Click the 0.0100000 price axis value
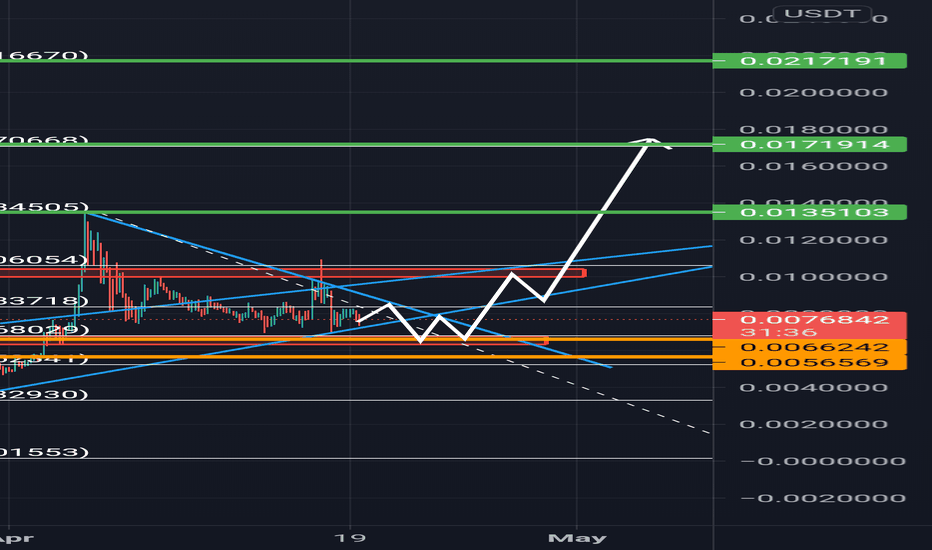Viewport: 932px width, 550px height. coord(814,277)
